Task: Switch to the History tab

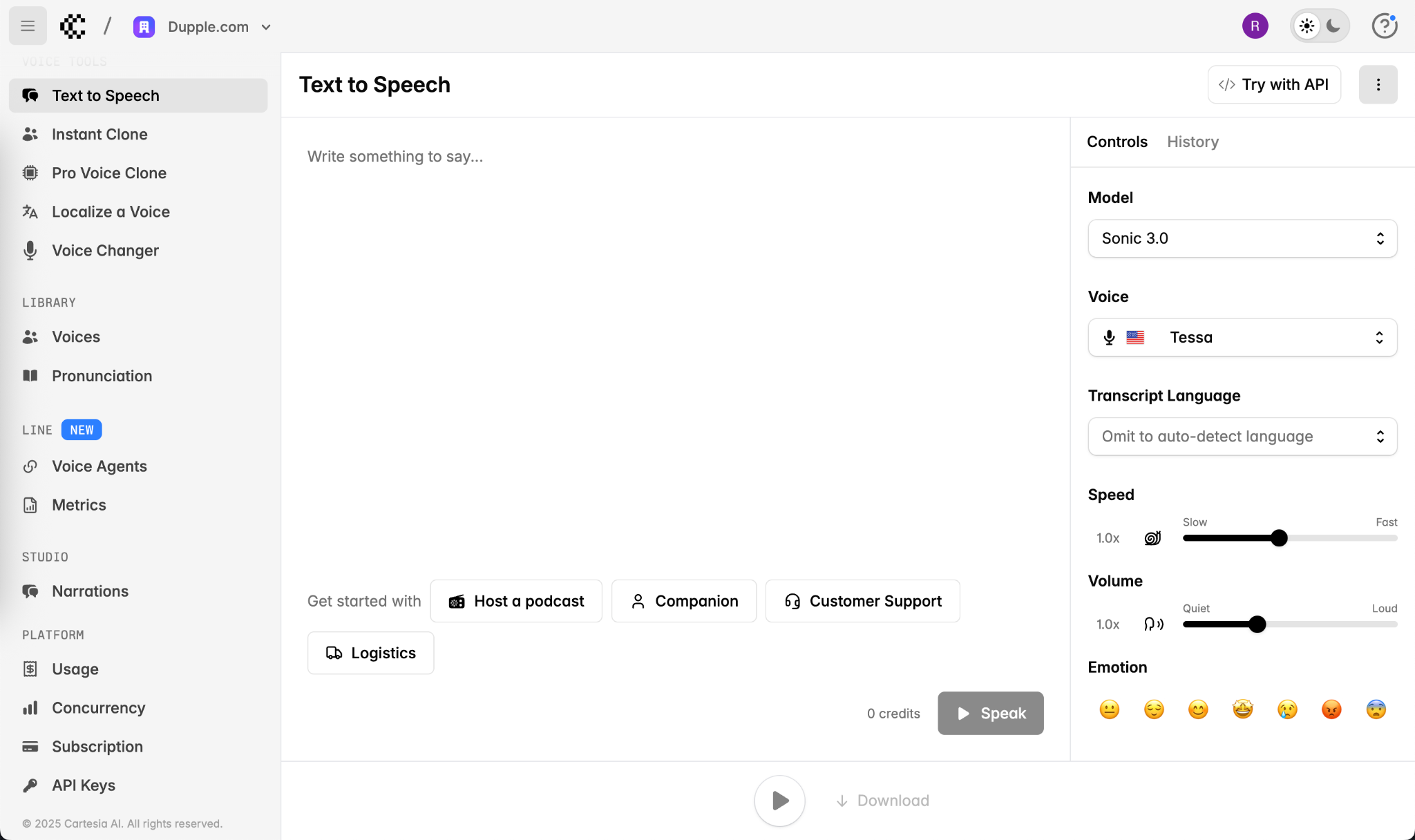Action: pyautogui.click(x=1193, y=142)
